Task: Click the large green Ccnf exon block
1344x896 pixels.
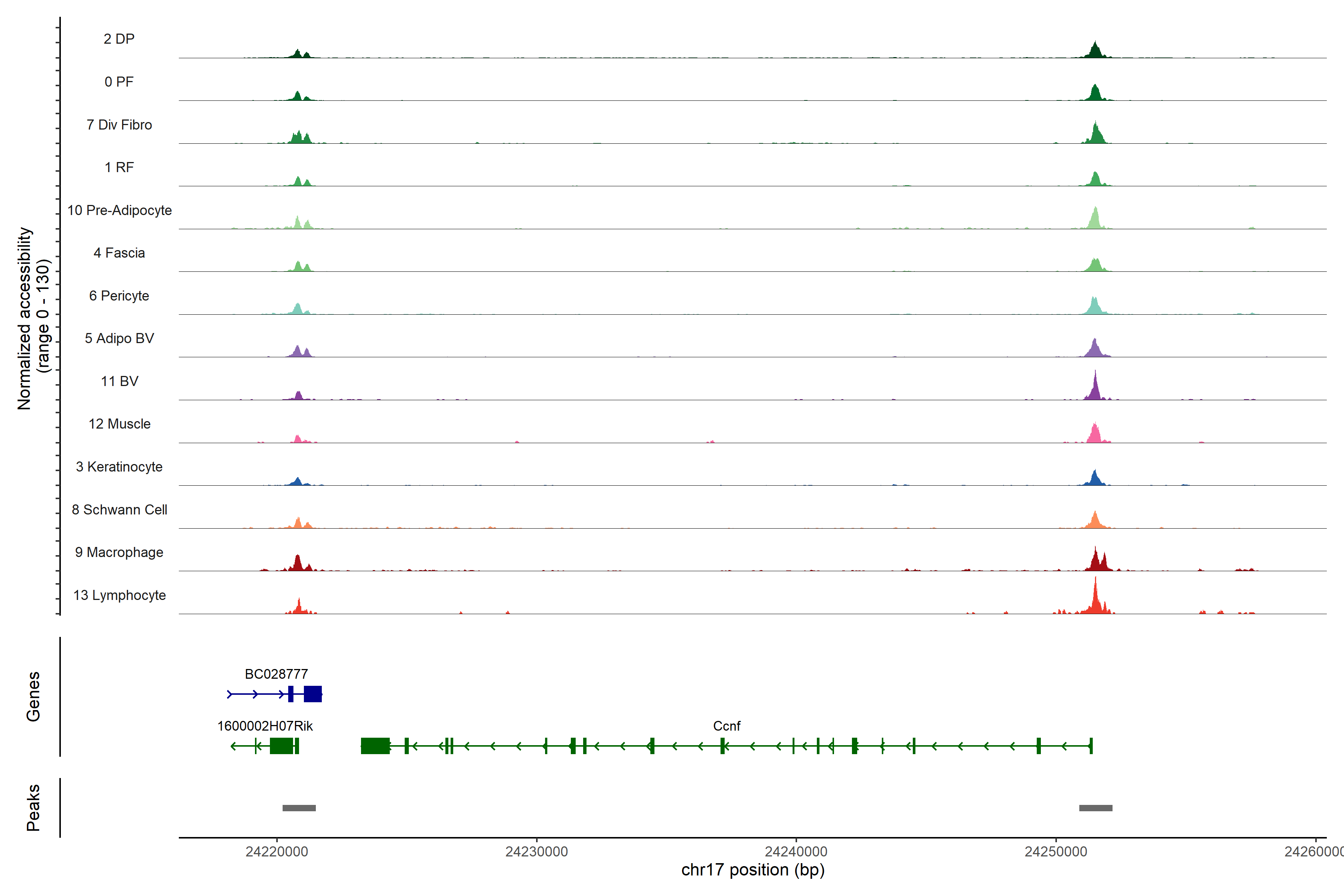Action: 375,746
